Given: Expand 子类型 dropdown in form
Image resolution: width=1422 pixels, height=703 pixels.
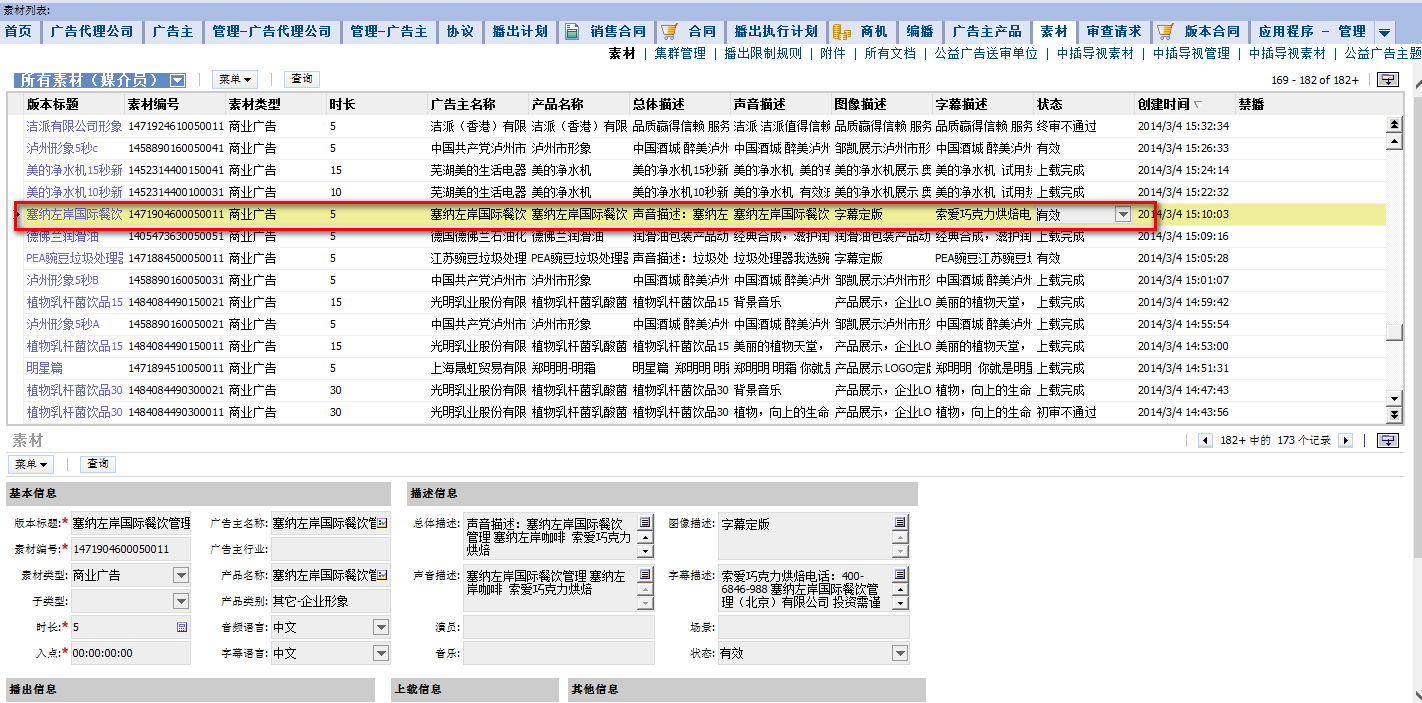Looking at the screenshot, I should coord(181,601).
